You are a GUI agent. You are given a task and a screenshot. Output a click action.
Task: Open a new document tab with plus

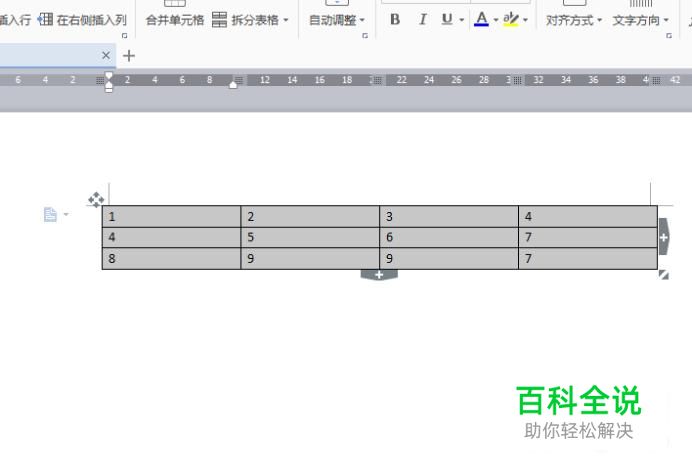[129, 56]
